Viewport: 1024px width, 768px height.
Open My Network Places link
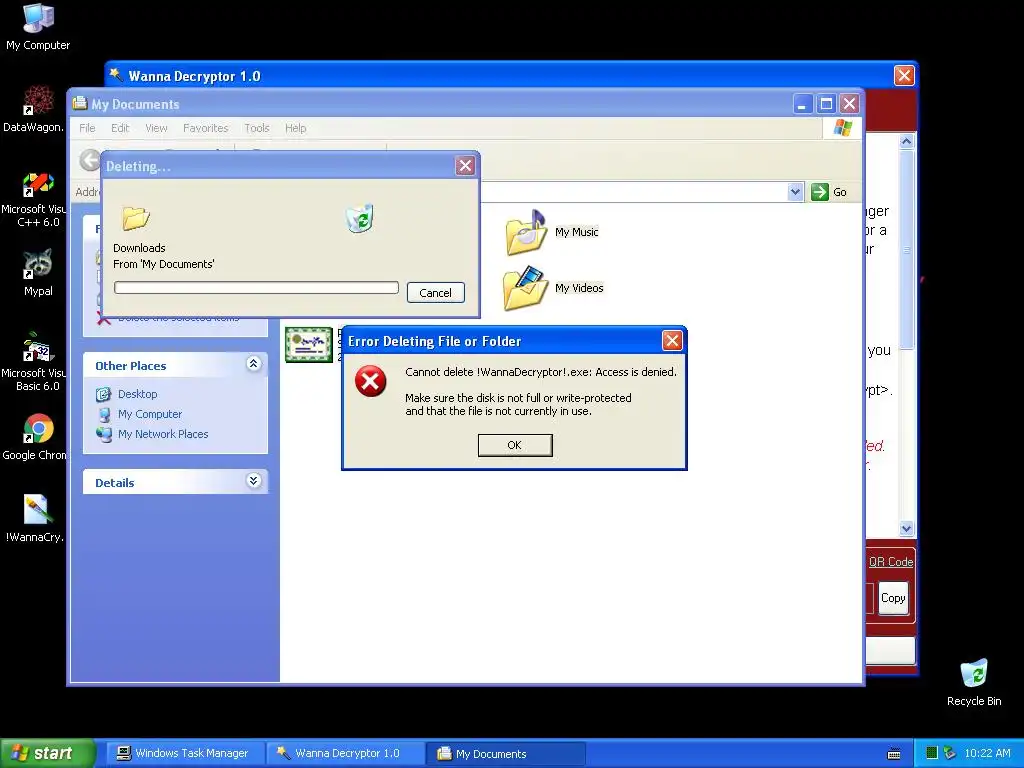[x=163, y=434]
